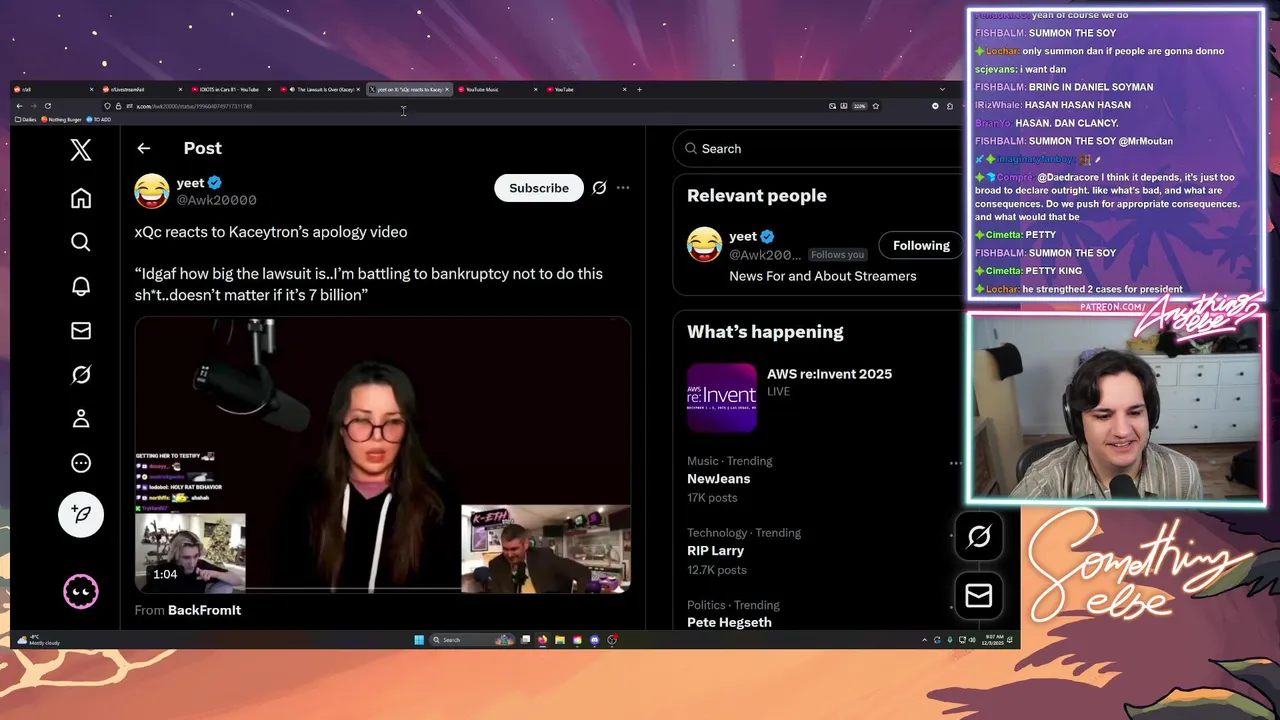The width and height of the screenshot is (1280, 720).
Task: Reload page with browser refresh button
Action: point(47,106)
